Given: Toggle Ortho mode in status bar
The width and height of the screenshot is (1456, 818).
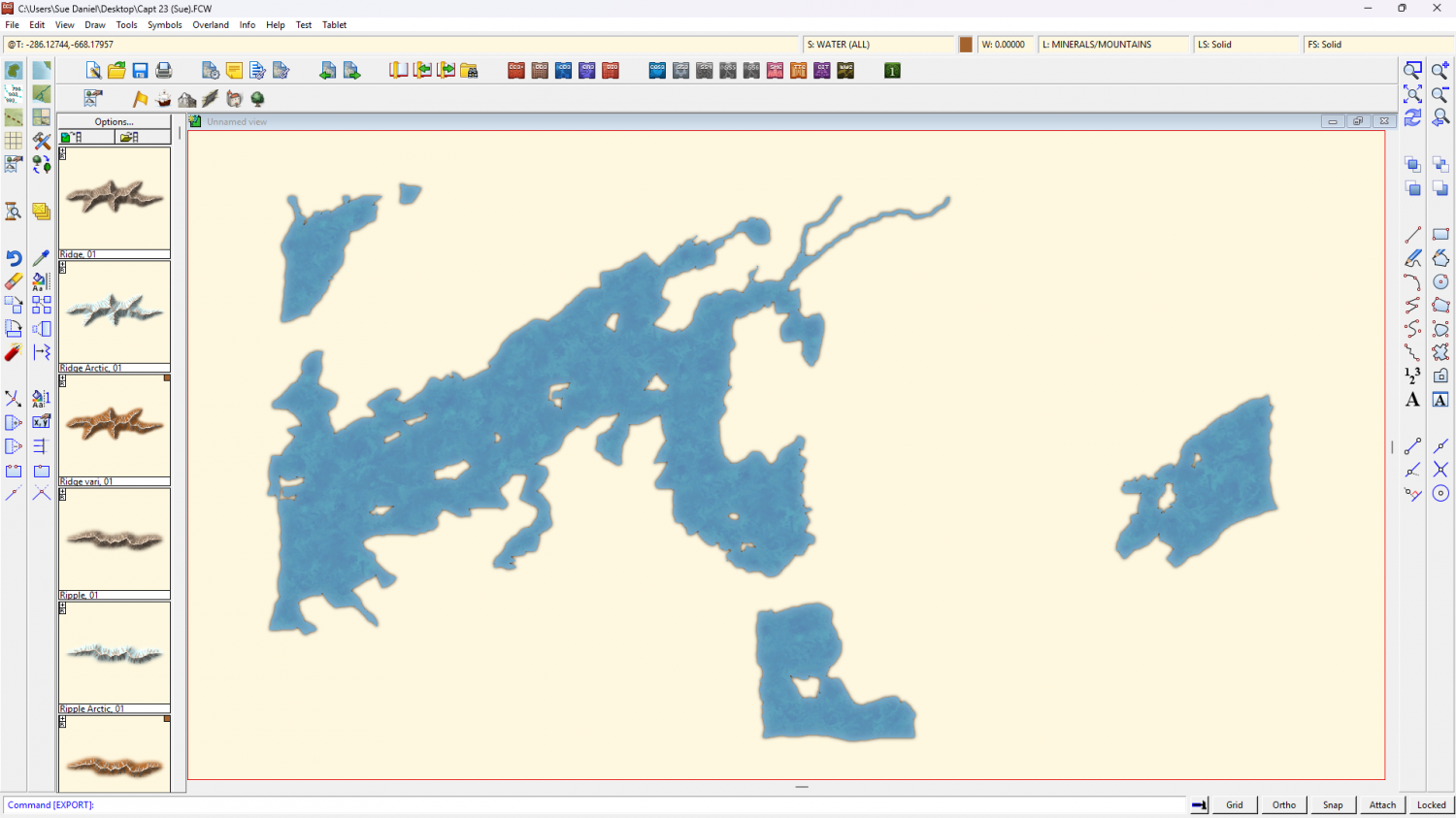Looking at the screenshot, I should [1283, 804].
